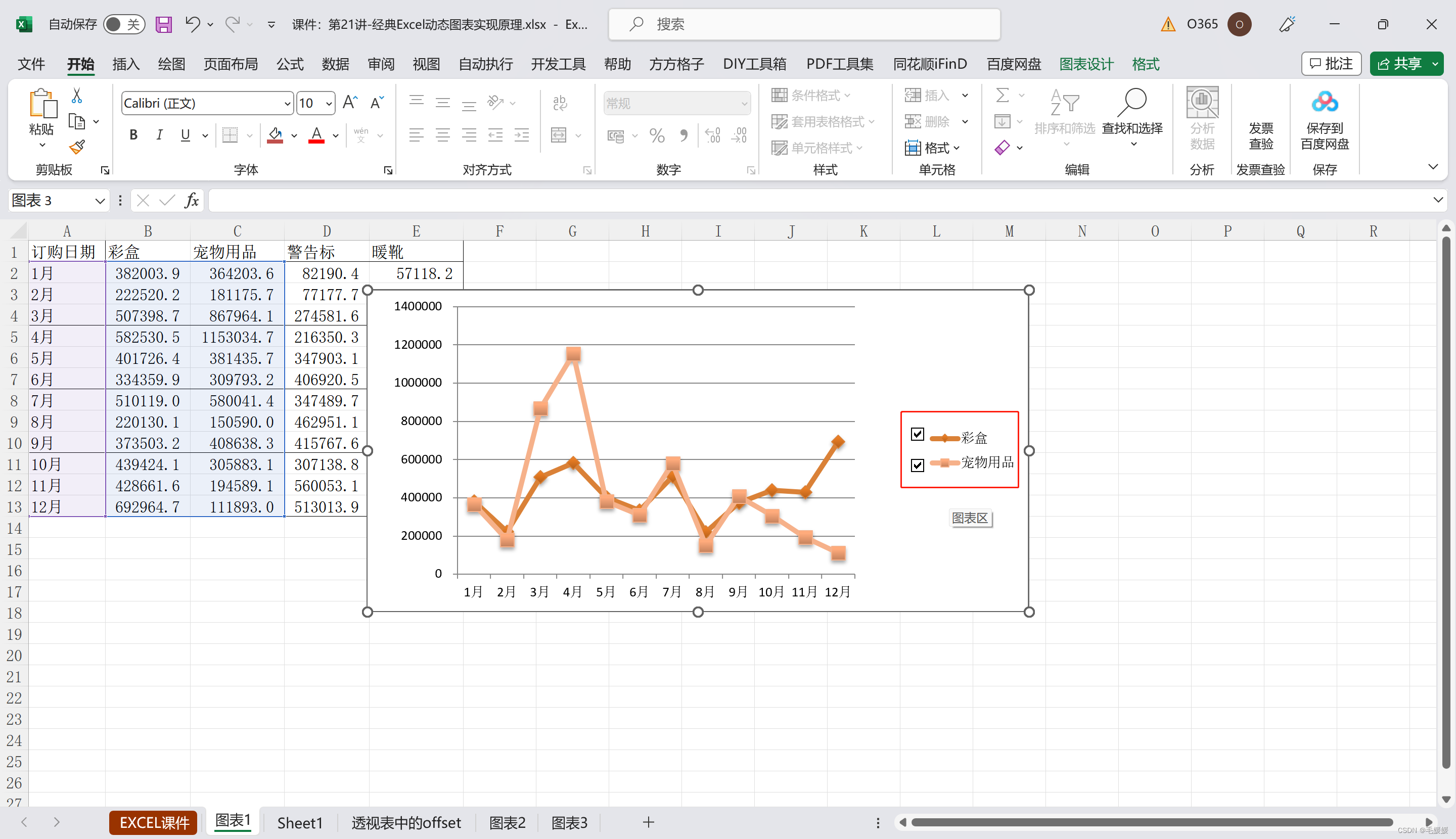Click the Format Painter brush icon

[x=77, y=148]
